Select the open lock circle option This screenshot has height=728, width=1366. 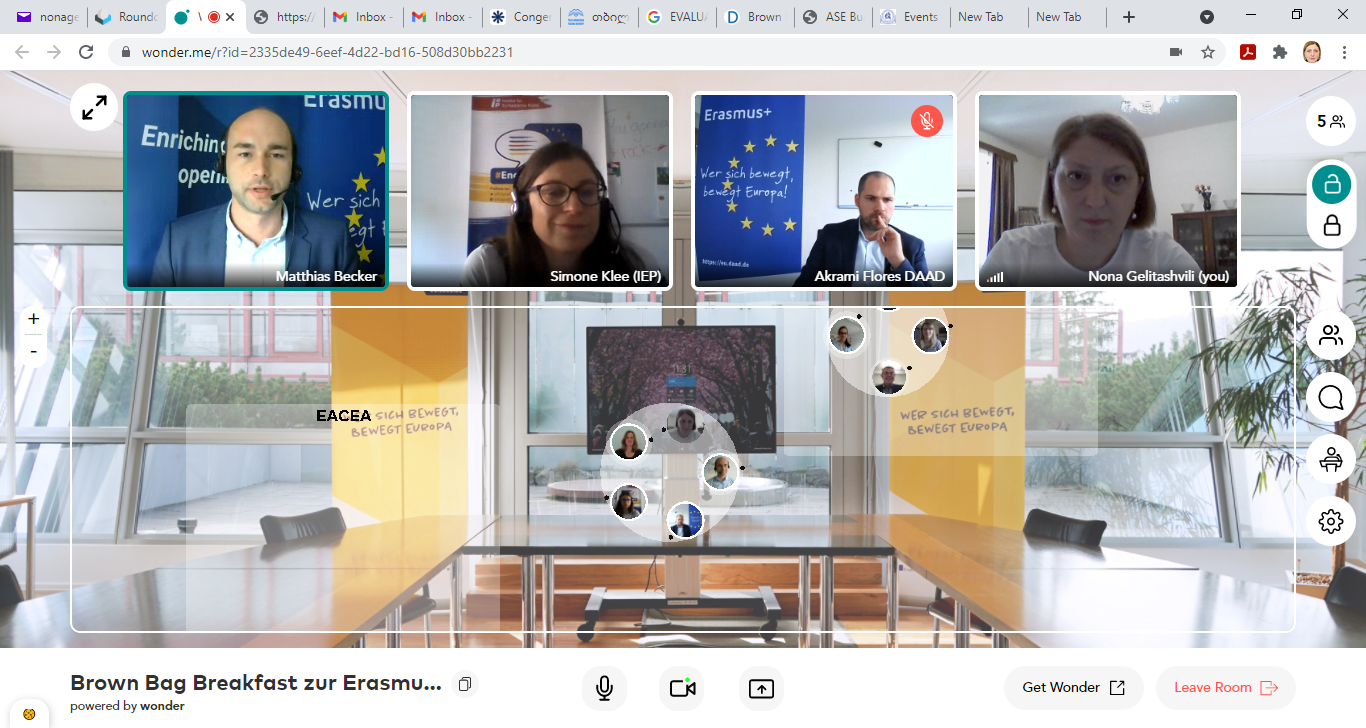1331,184
